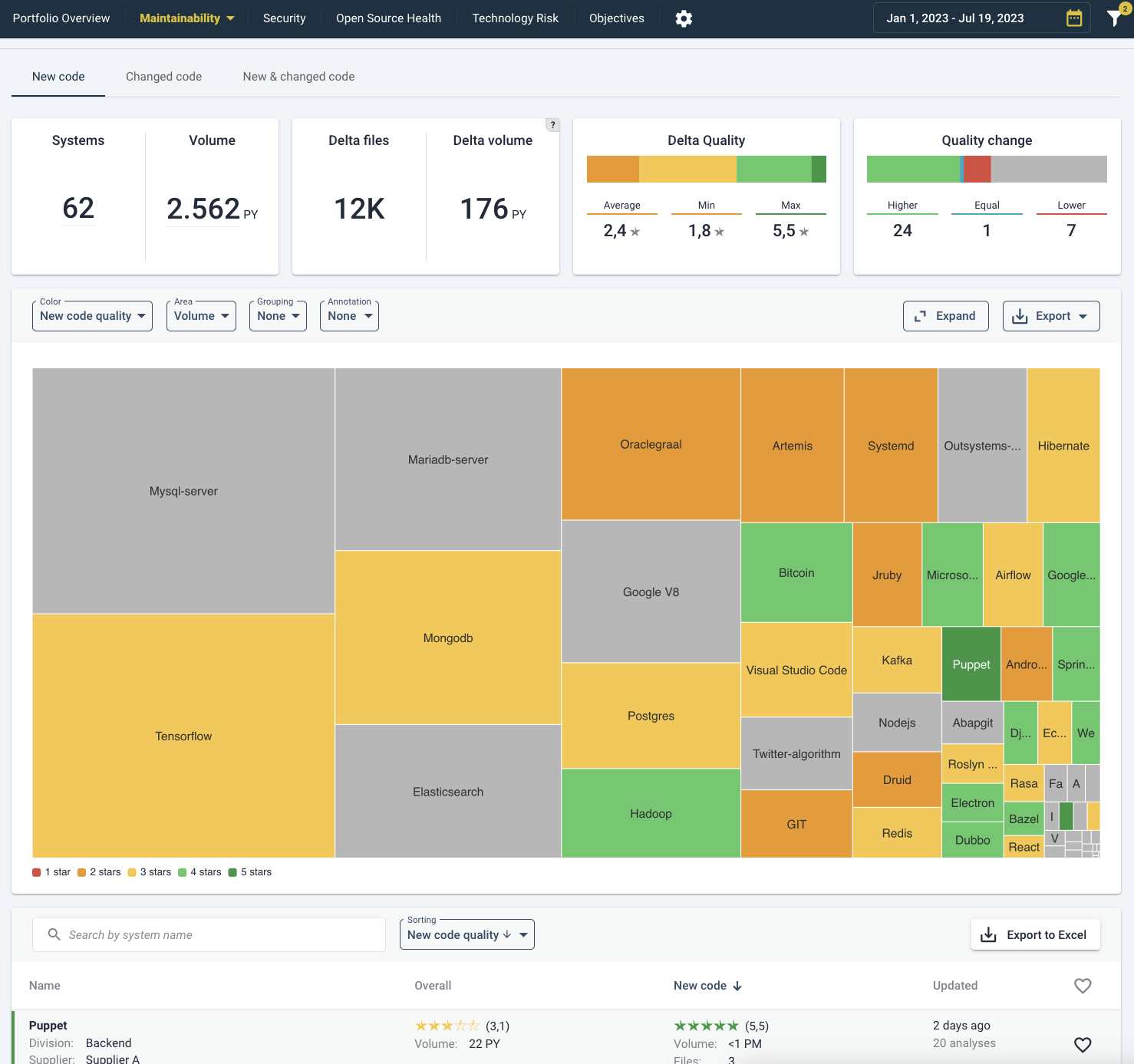Switch to New & changed code tab
The height and width of the screenshot is (1064, 1134).
298,77
